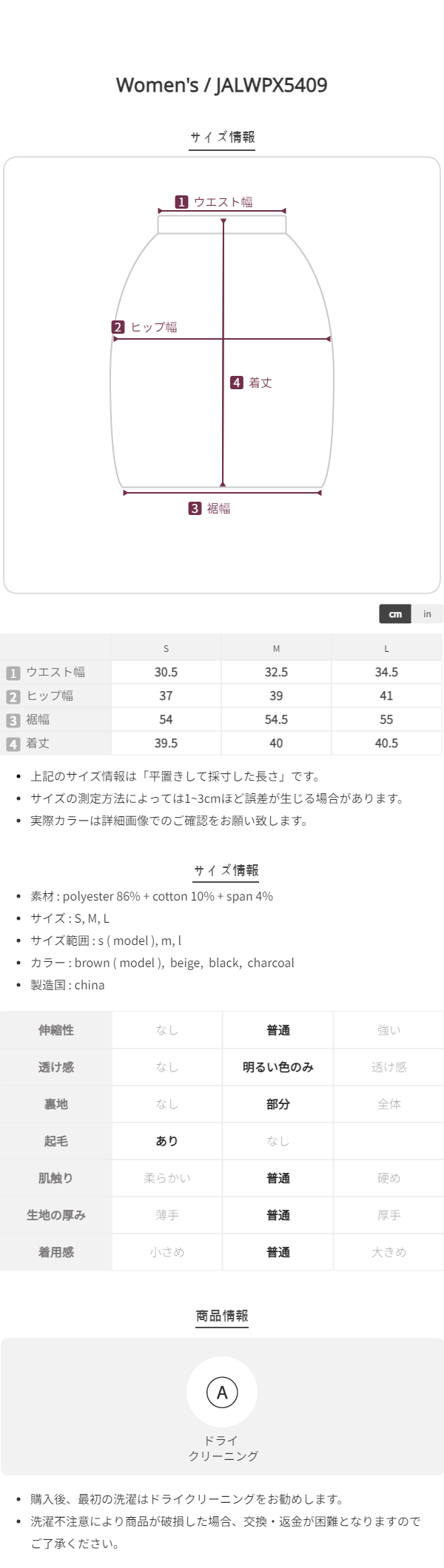Select the M size column header
The width and height of the screenshot is (444, 1568).
[276, 648]
